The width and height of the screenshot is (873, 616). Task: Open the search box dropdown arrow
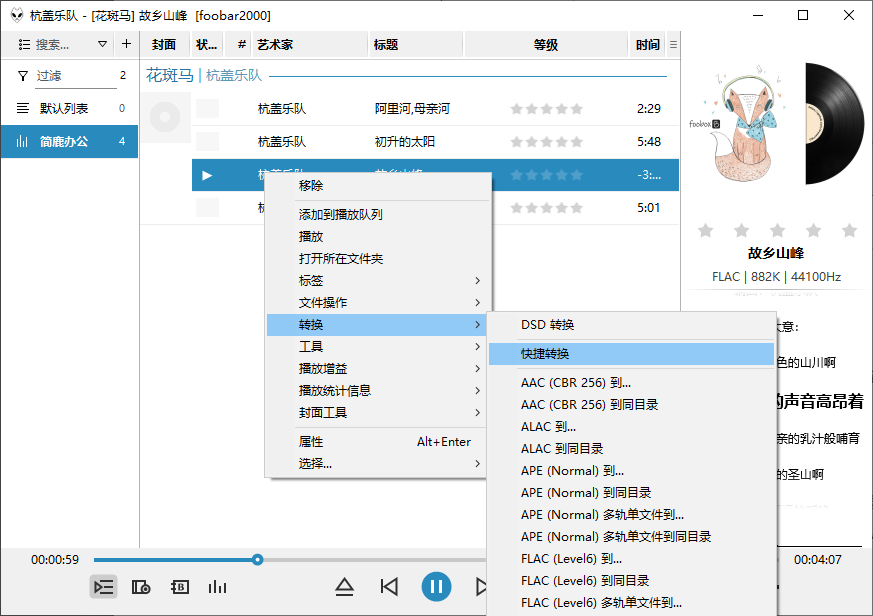(103, 44)
